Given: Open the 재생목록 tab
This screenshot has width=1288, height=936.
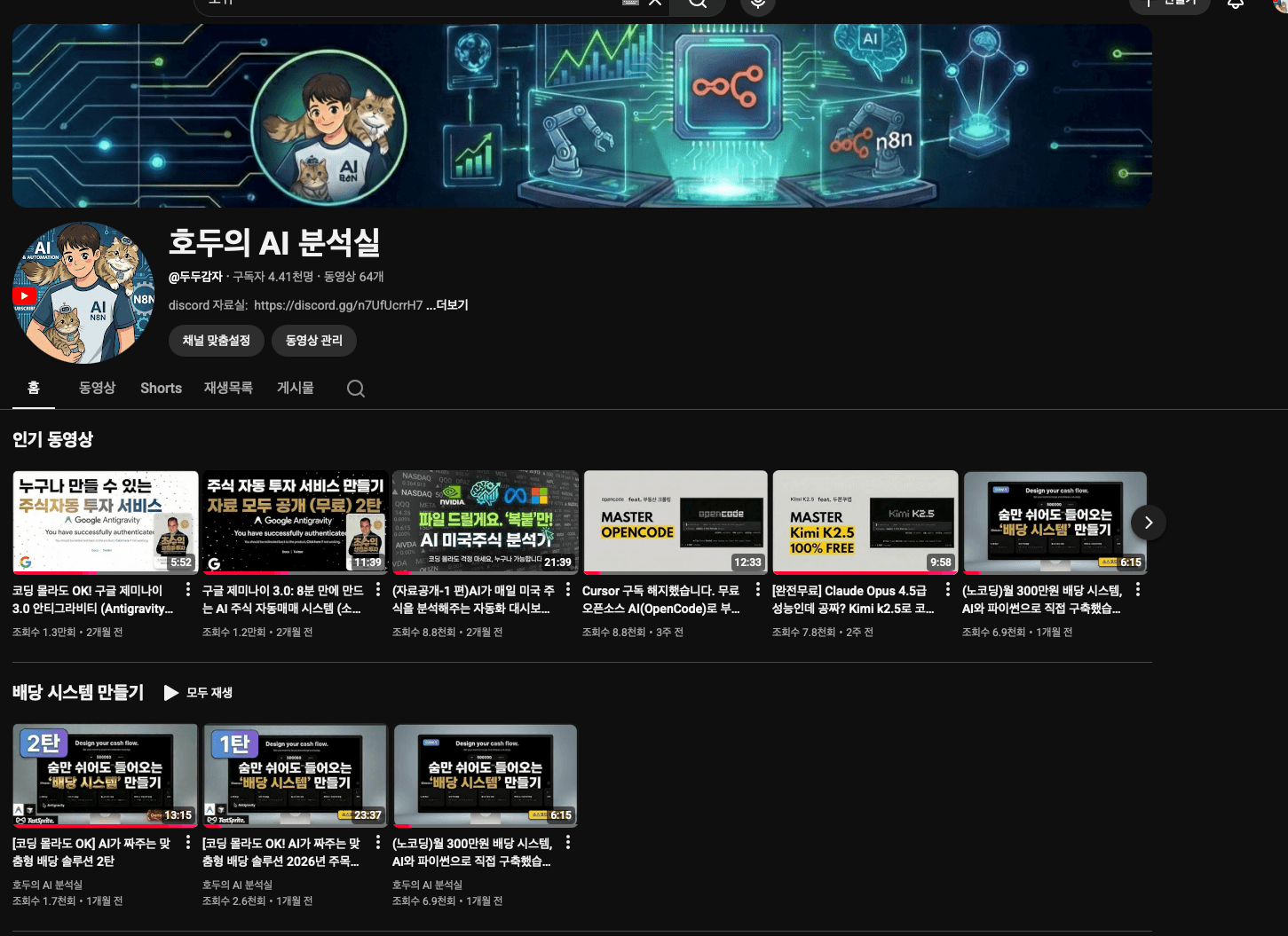Looking at the screenshot, I should click(228, 388).
